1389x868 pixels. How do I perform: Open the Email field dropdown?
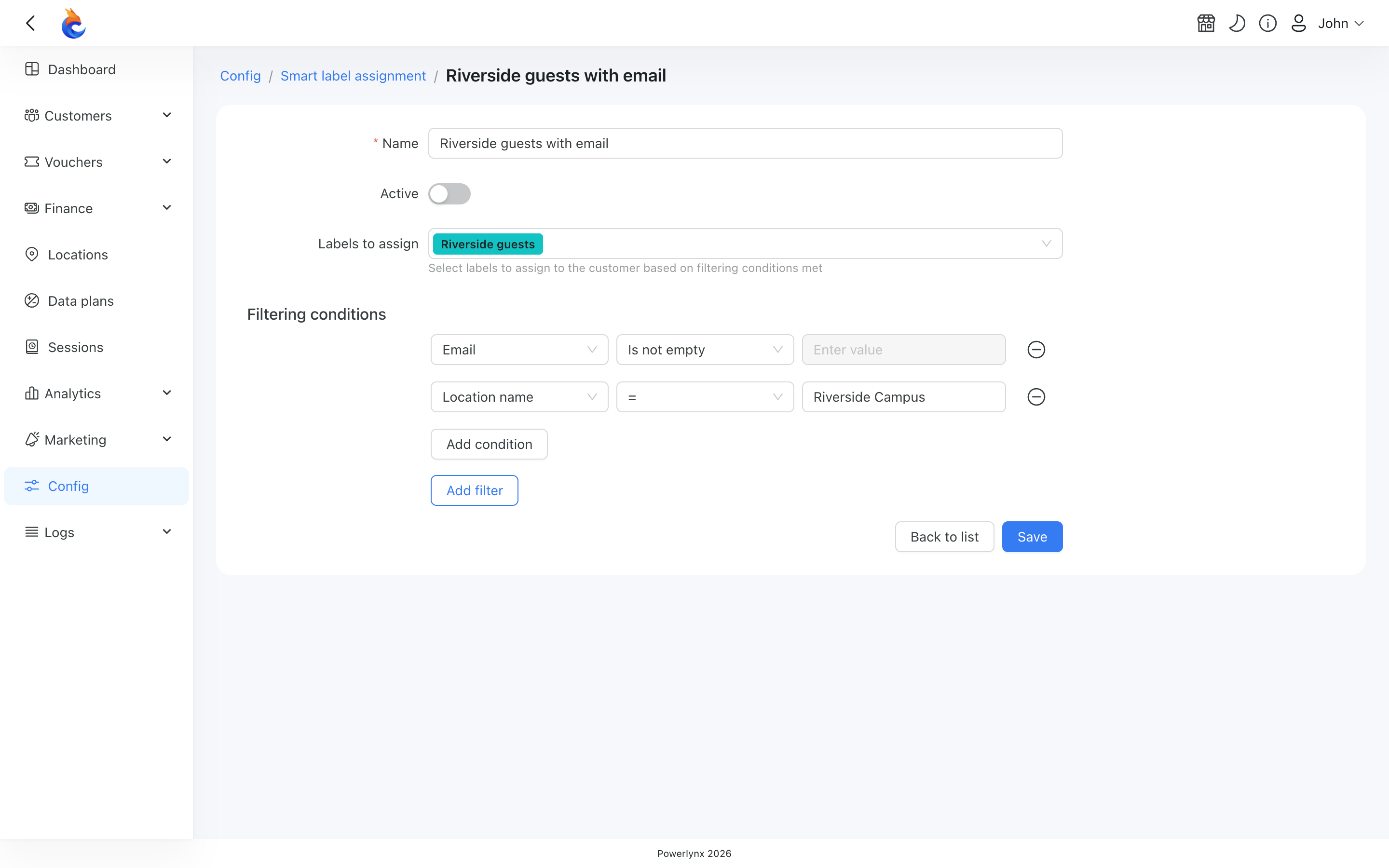(x=519, y=350)
